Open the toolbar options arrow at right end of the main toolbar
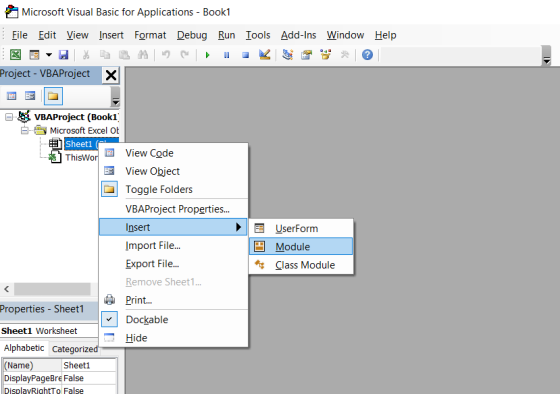 (x=546, y=55)
